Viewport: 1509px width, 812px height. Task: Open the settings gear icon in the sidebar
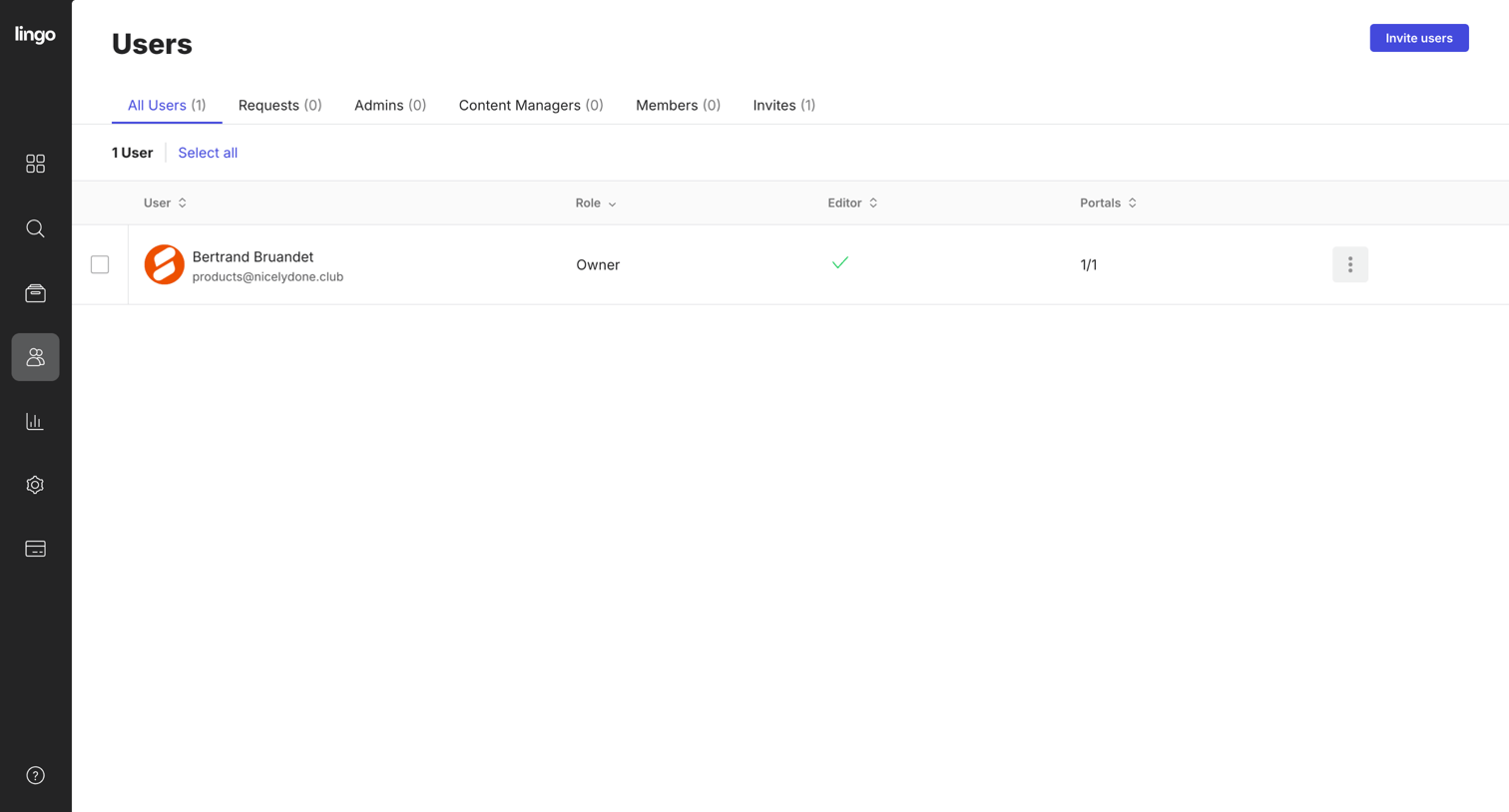pos(35,485)
